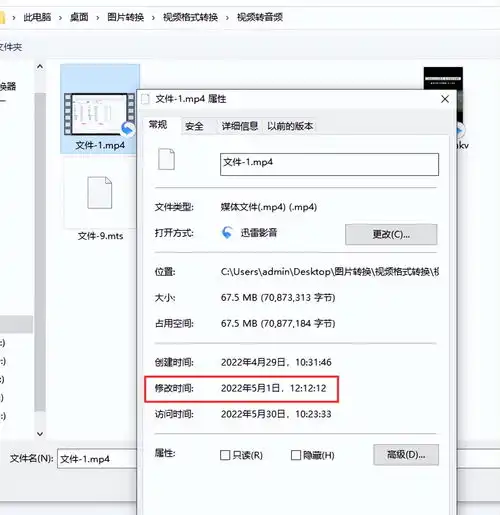Go to 此电脑 in breadcrumb
Viewport: 500px width, 515px height.
coord(37,17)
